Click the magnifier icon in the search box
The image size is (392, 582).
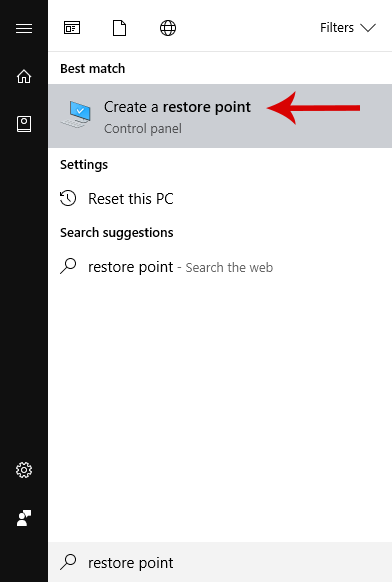tap(68, 562)
